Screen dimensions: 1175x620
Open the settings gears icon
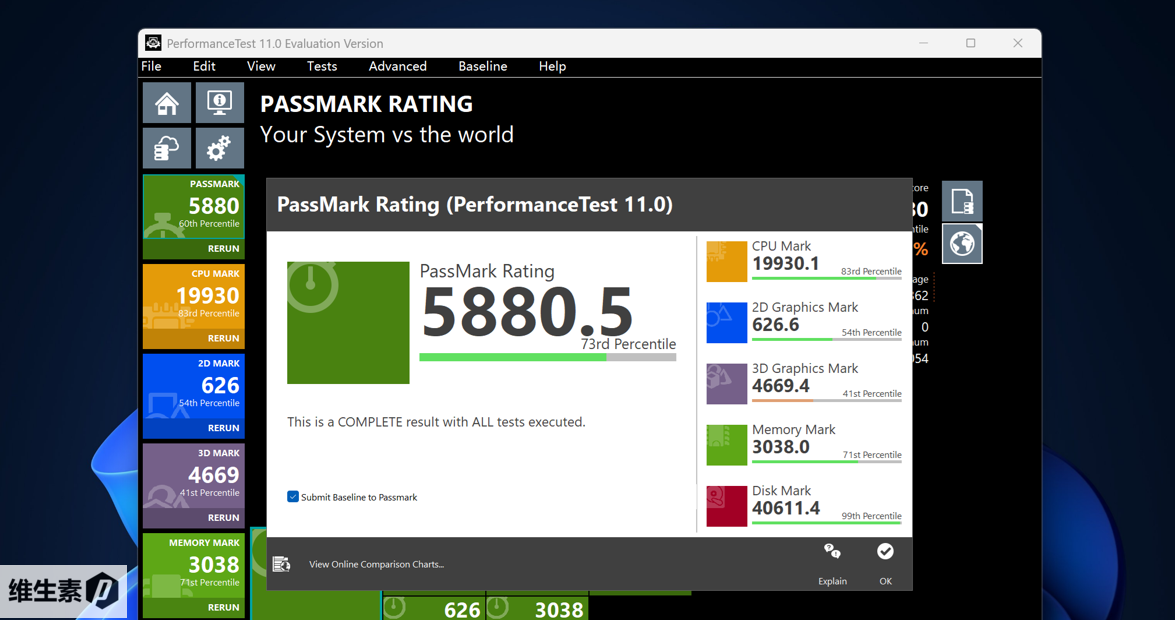pyautogui.click(x=219, y=149)
